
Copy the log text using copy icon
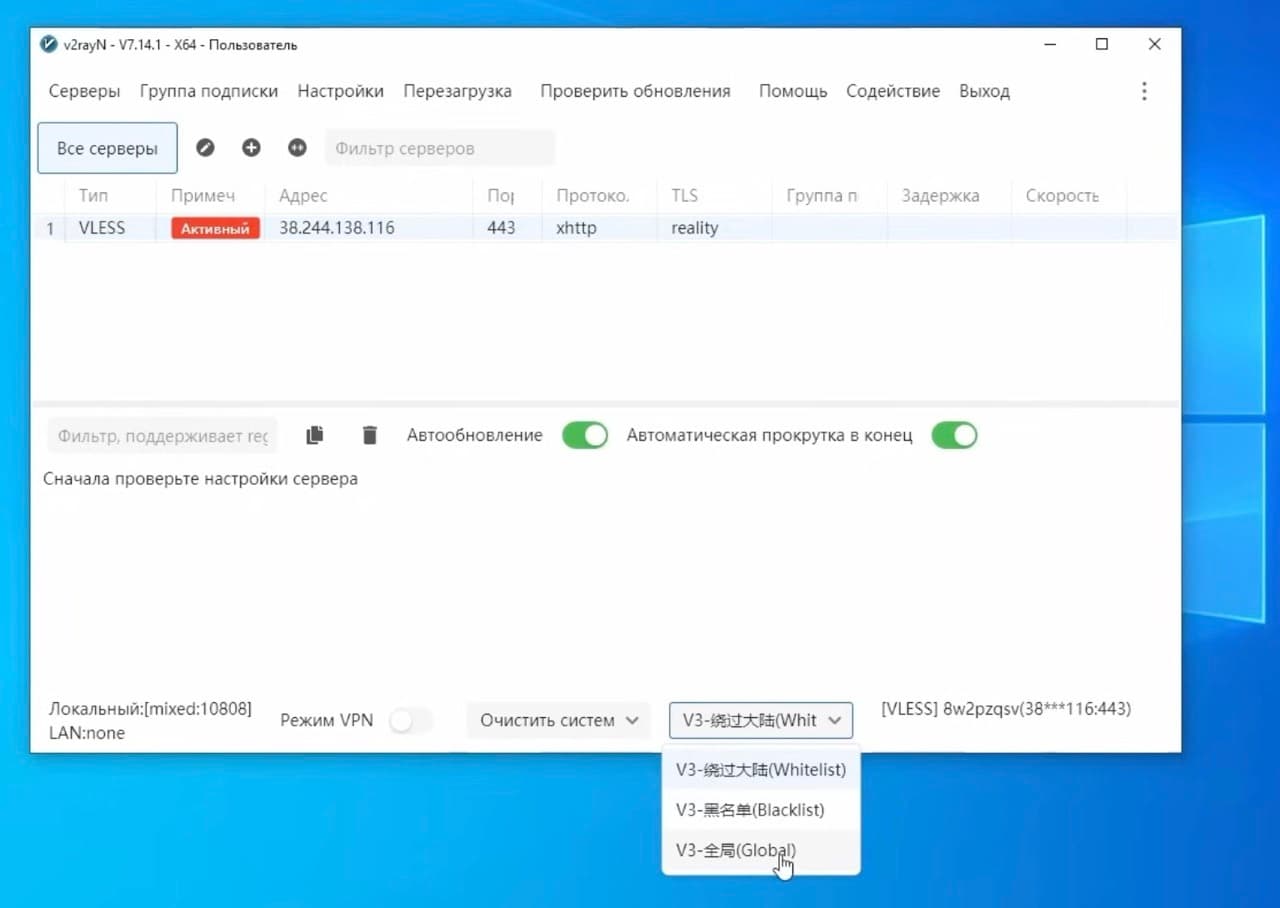coord(314,434)
